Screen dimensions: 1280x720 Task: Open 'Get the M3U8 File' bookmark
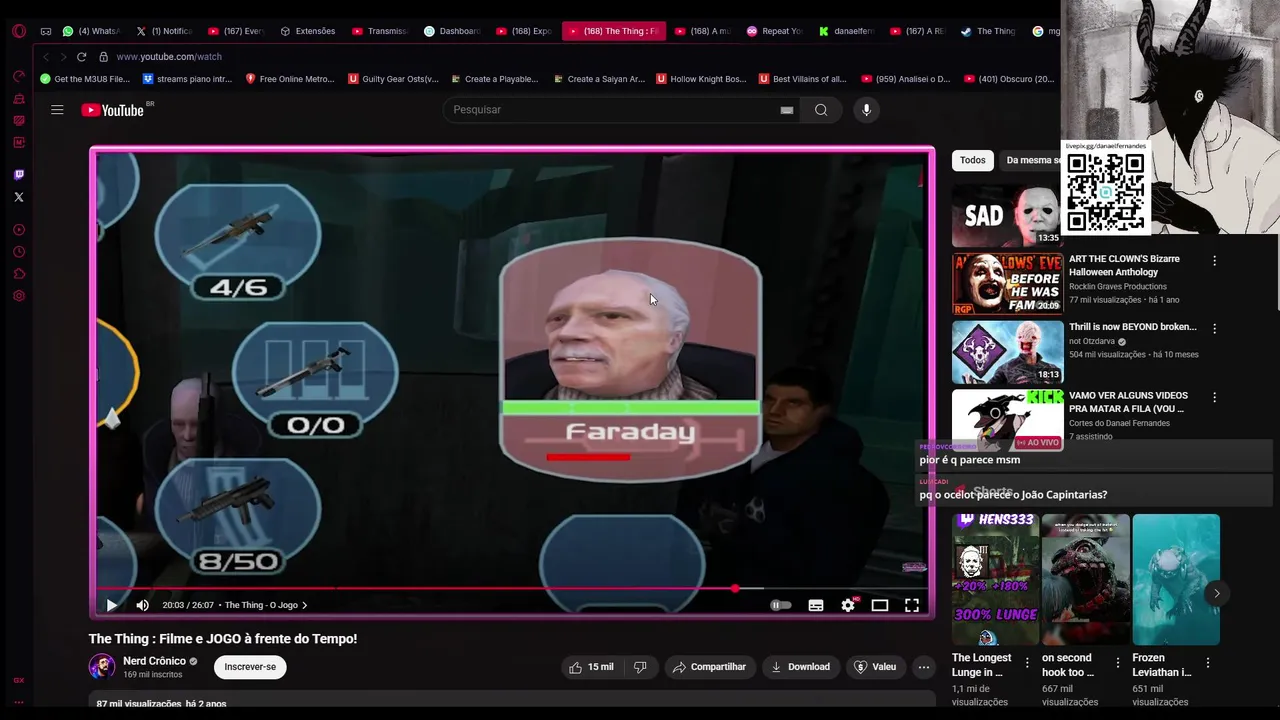[85, 79]
